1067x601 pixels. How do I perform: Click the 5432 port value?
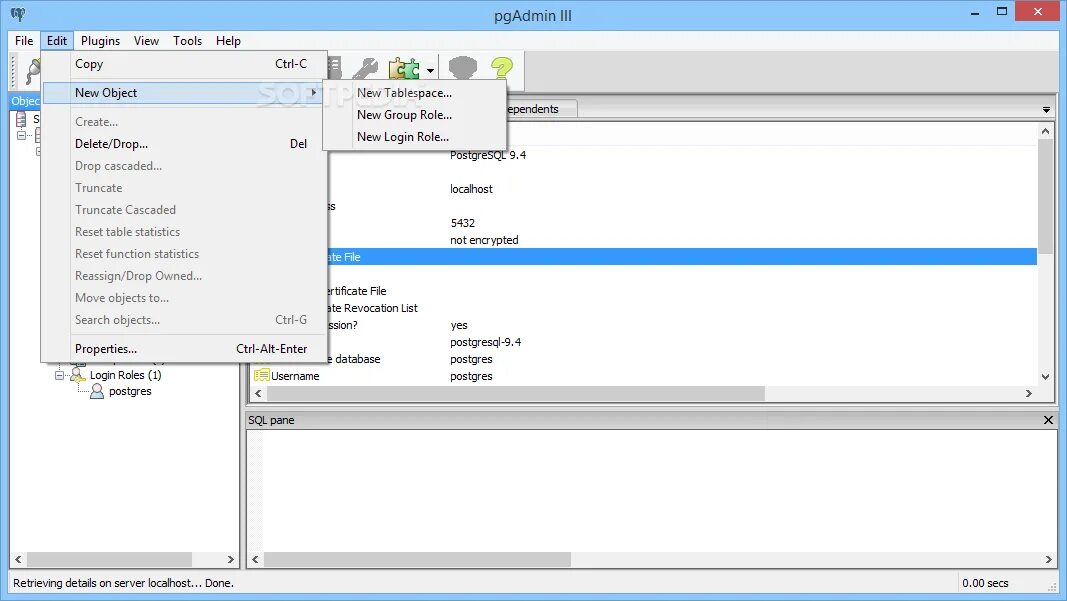[463, 223]
